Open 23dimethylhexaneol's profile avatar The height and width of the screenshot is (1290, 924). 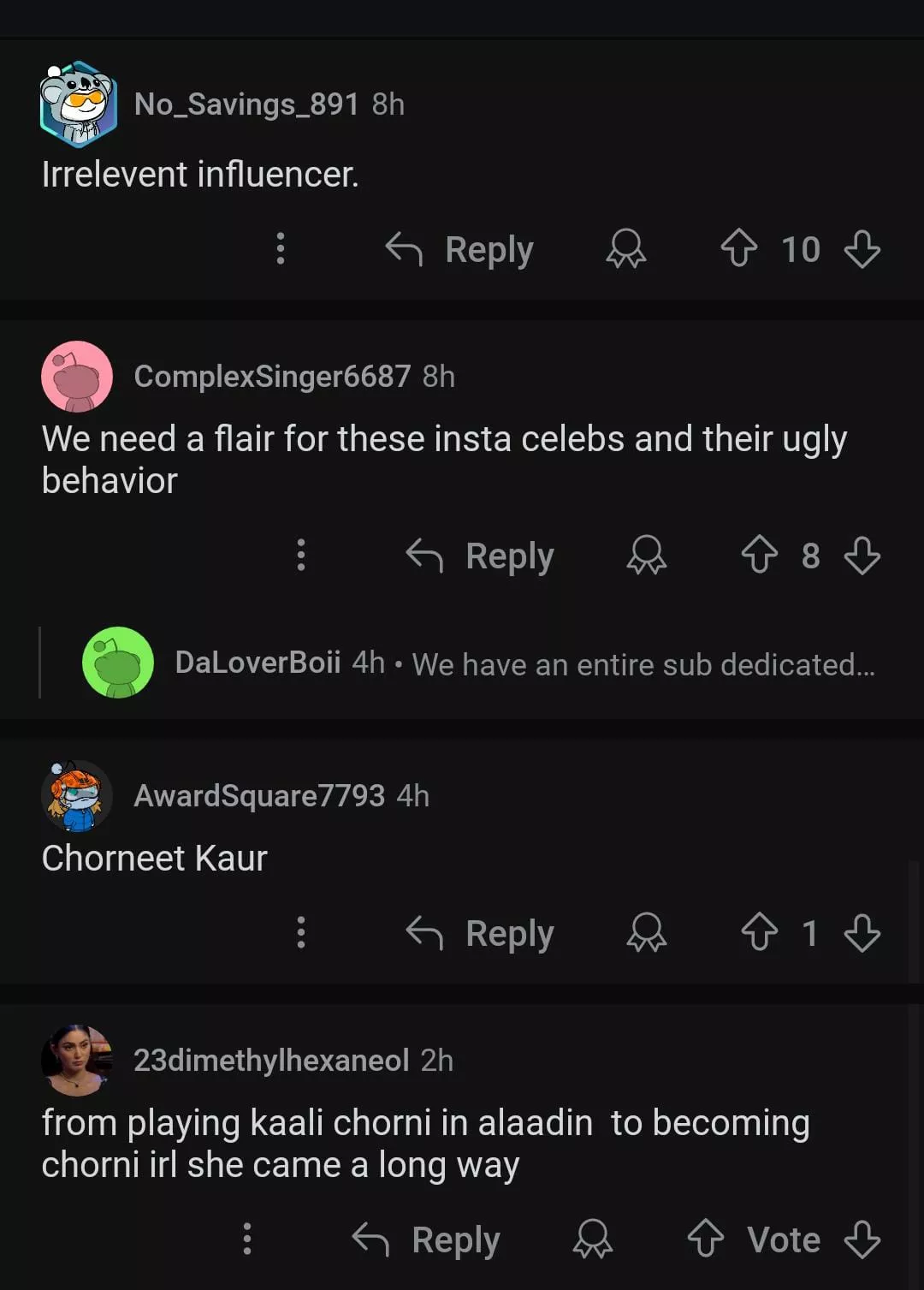[77, 1061]
